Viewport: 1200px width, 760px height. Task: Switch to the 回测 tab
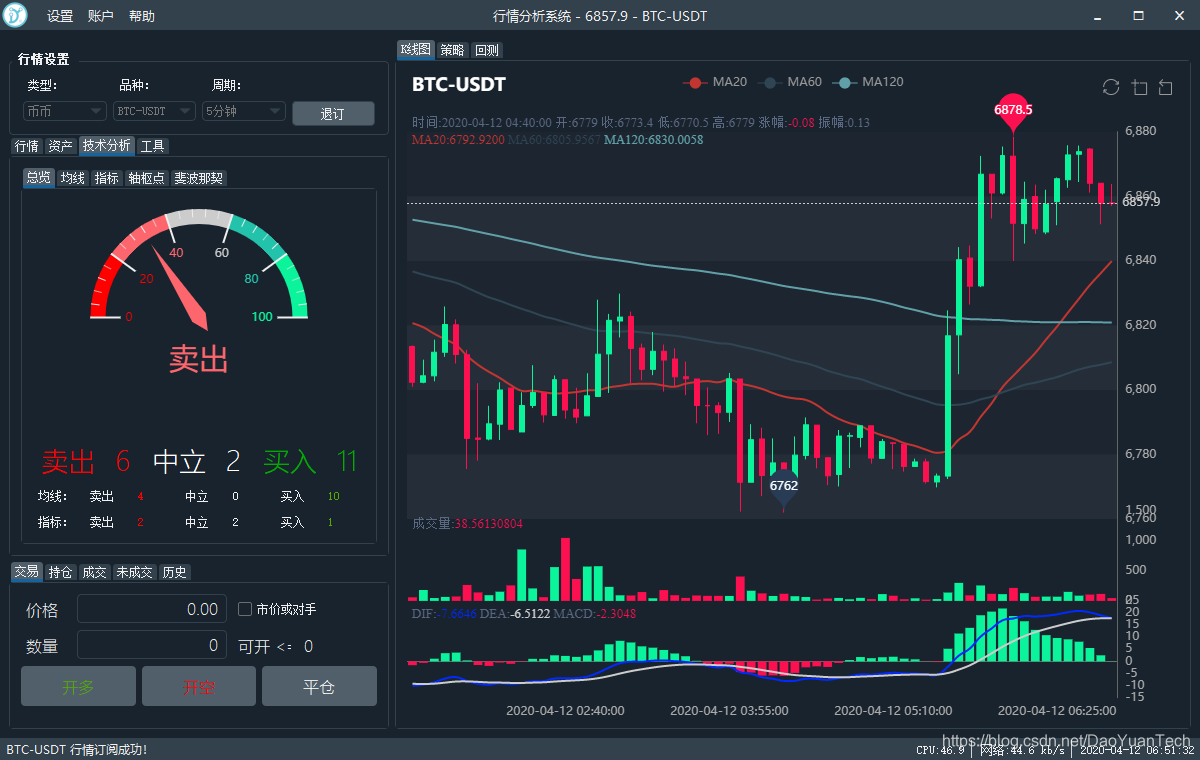click(487, 50)
